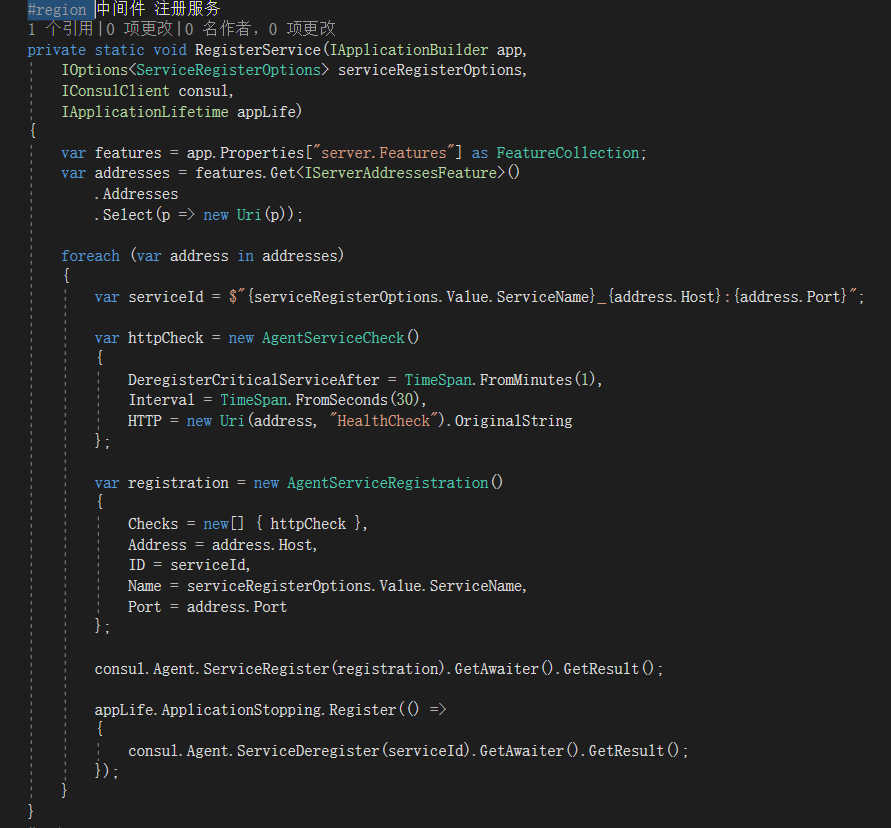Image resolution: width=891 pixels, height=828 pixels.
Task: Click the "ServiceRegister" method call
Action: (266, 669)
